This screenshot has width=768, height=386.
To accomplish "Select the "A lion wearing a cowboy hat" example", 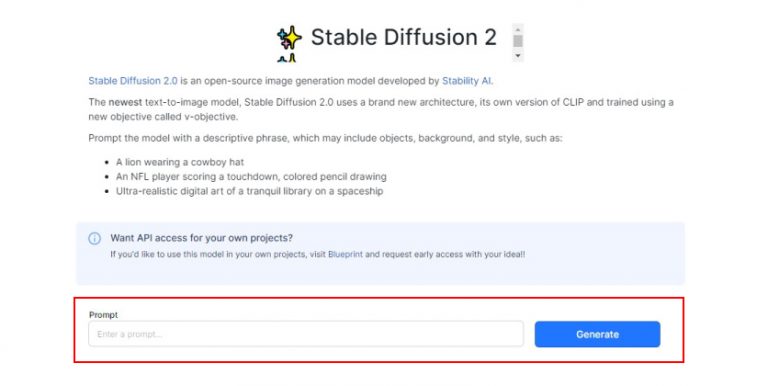I will point(180,162).
